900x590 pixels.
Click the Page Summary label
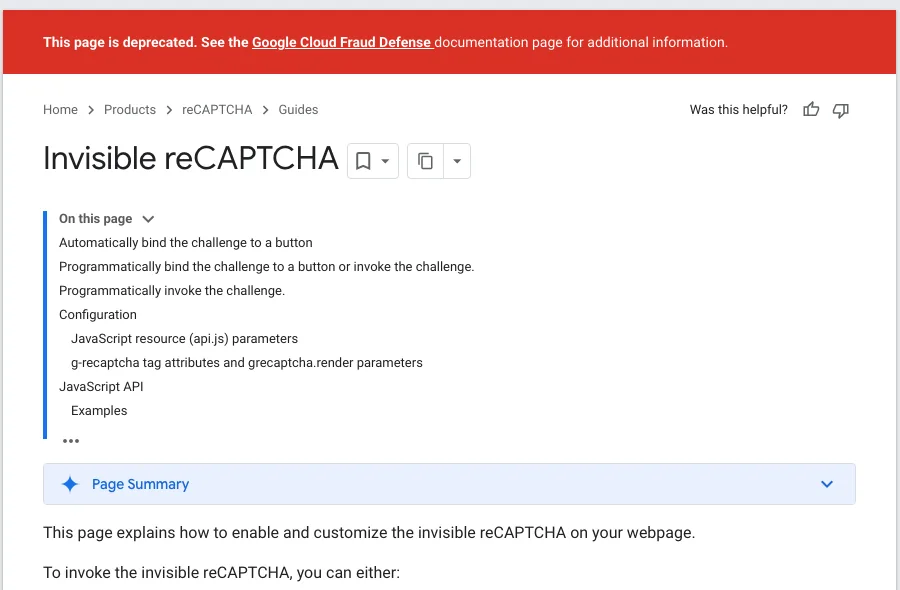(x=140, y=484)
